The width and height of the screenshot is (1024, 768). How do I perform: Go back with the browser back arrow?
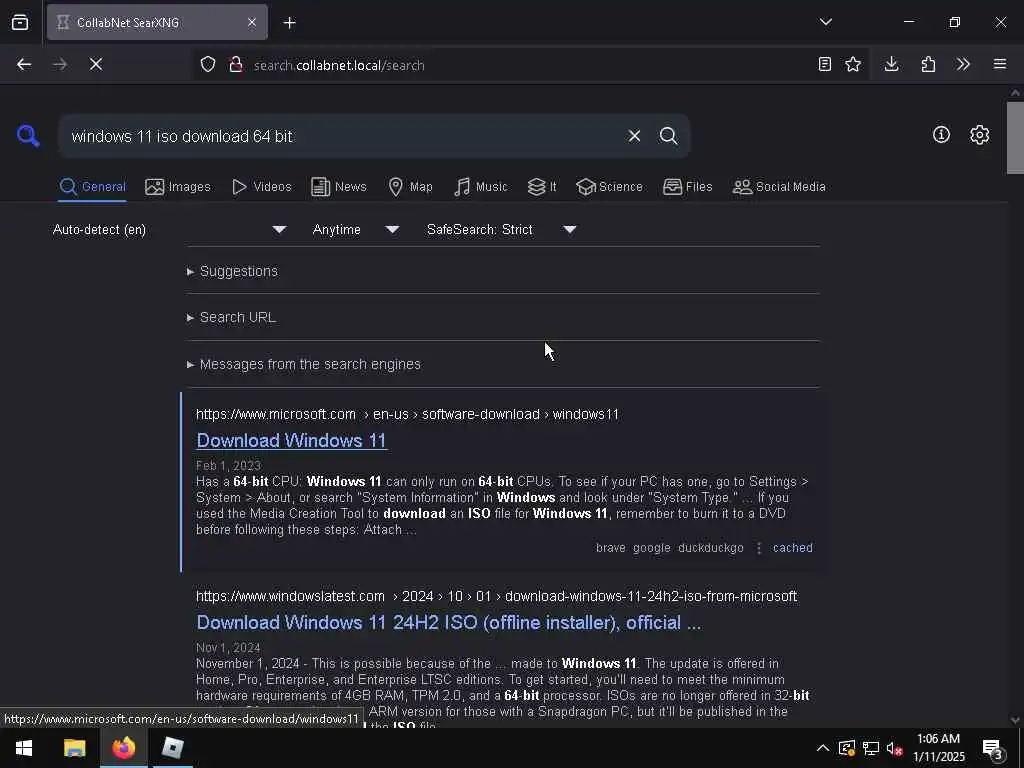point(24,64)
